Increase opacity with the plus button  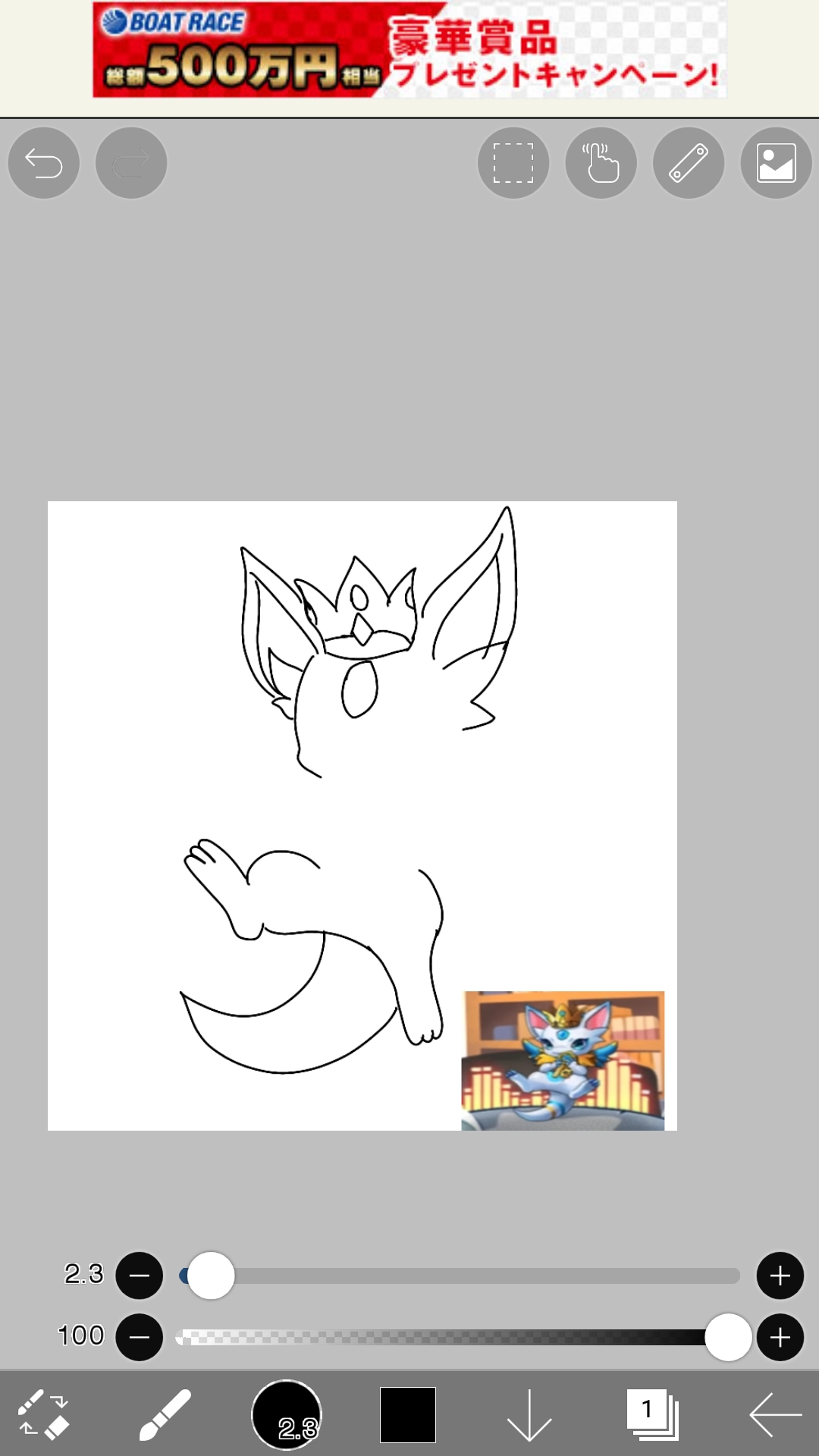pos(780,1337)
